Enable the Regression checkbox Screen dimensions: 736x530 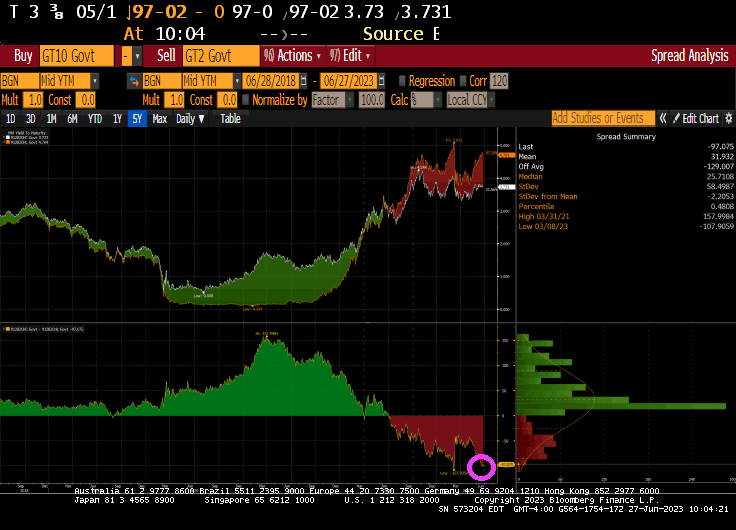[404, 81]
